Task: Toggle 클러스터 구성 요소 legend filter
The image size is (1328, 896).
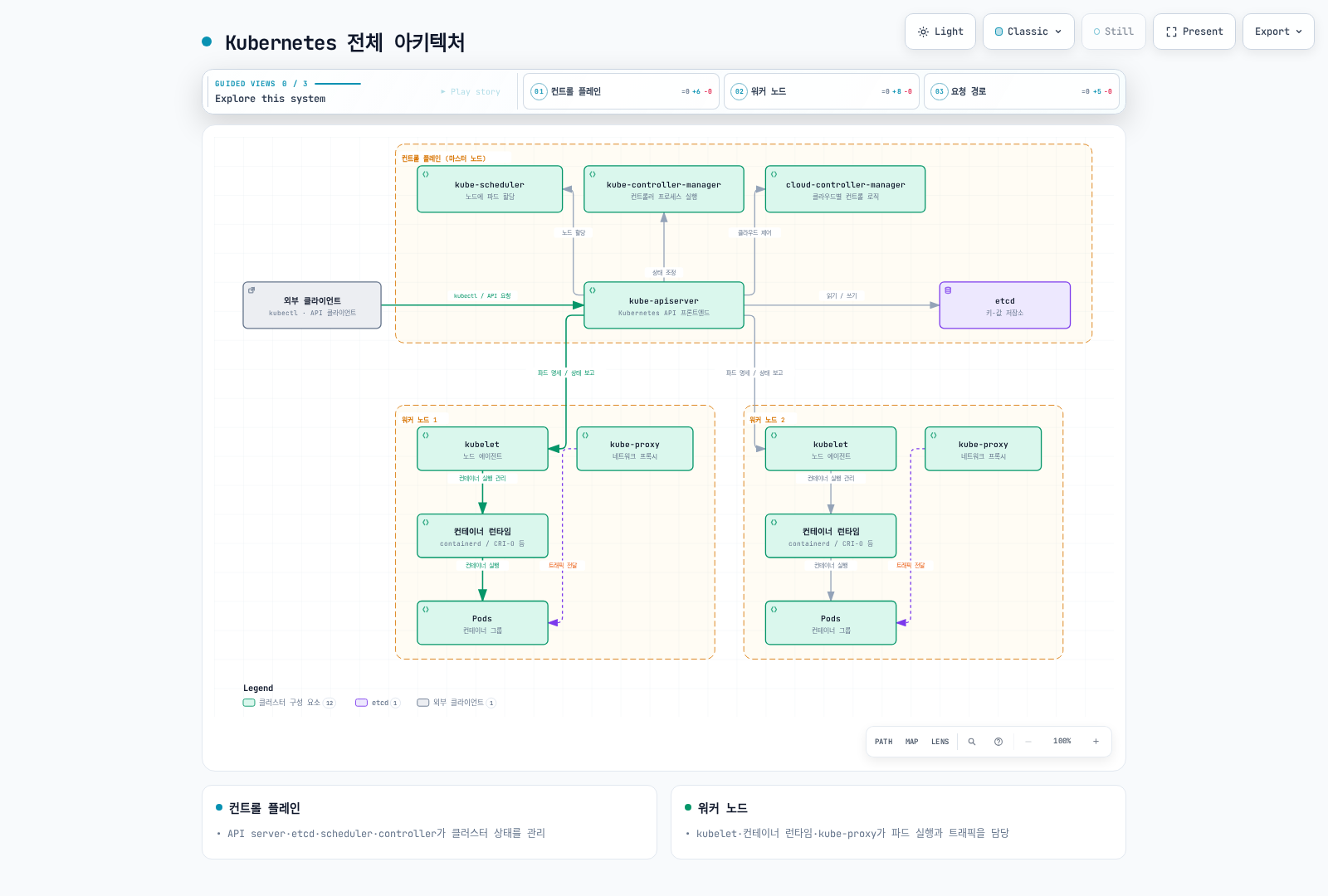Action: tap(289, 703)
